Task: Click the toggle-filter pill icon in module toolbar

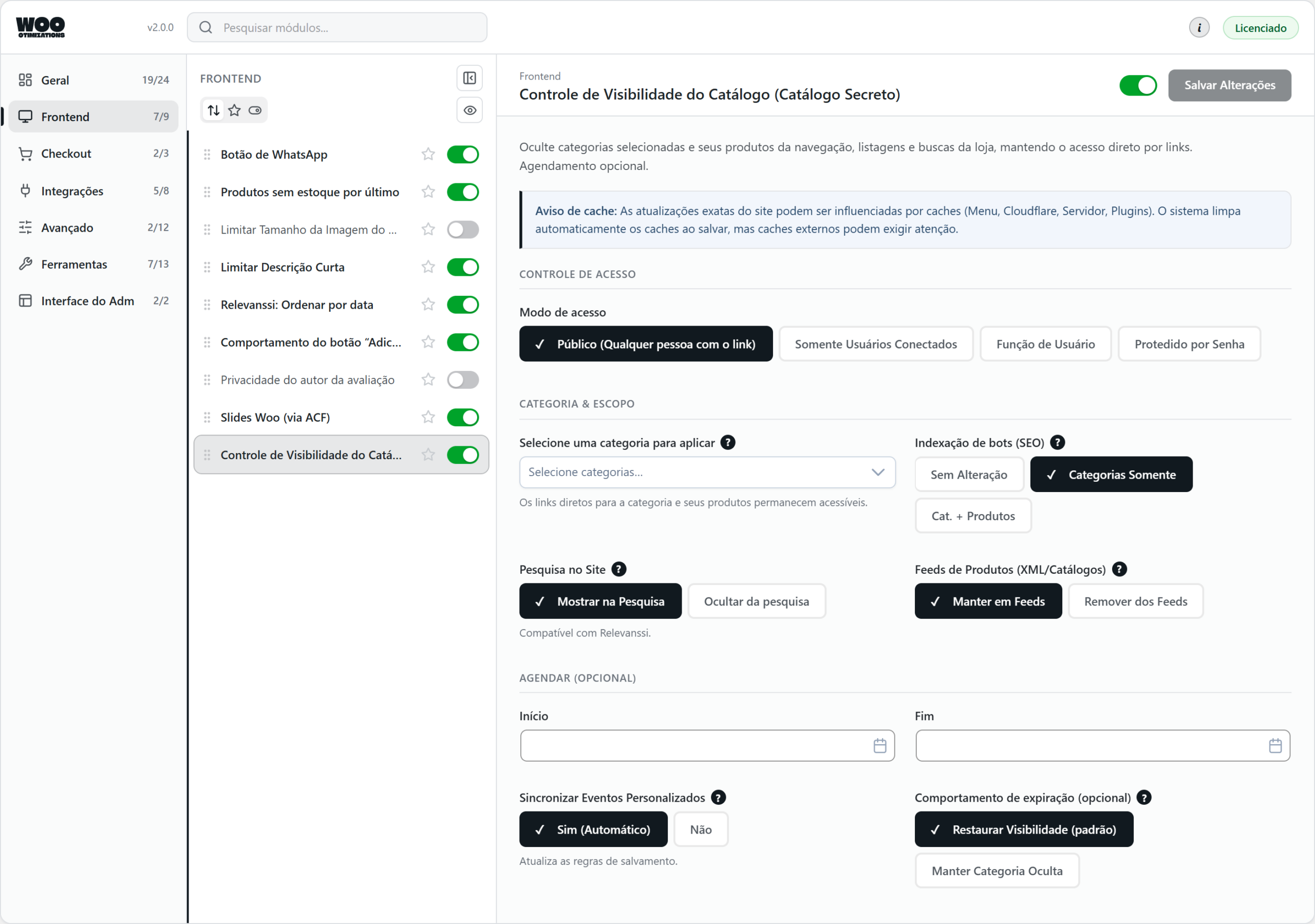Action: (x=255, y=110)
